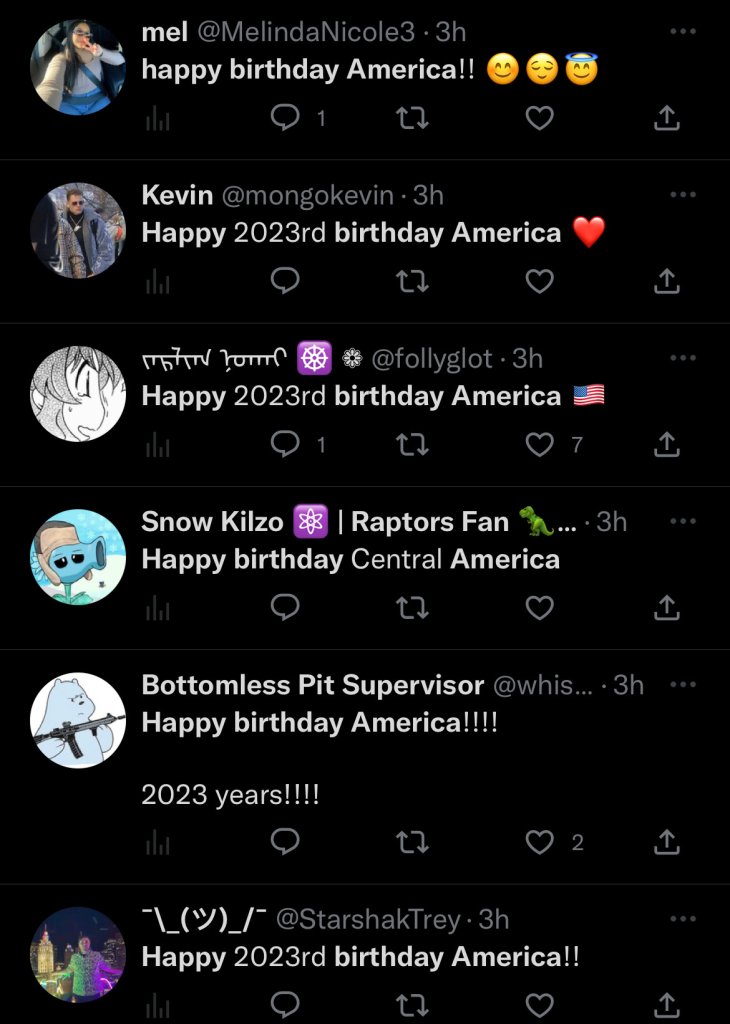Like the @follyglot tweet with 7 likes
This screenshot has height=1024, width=730.
[x=540, y=445]
